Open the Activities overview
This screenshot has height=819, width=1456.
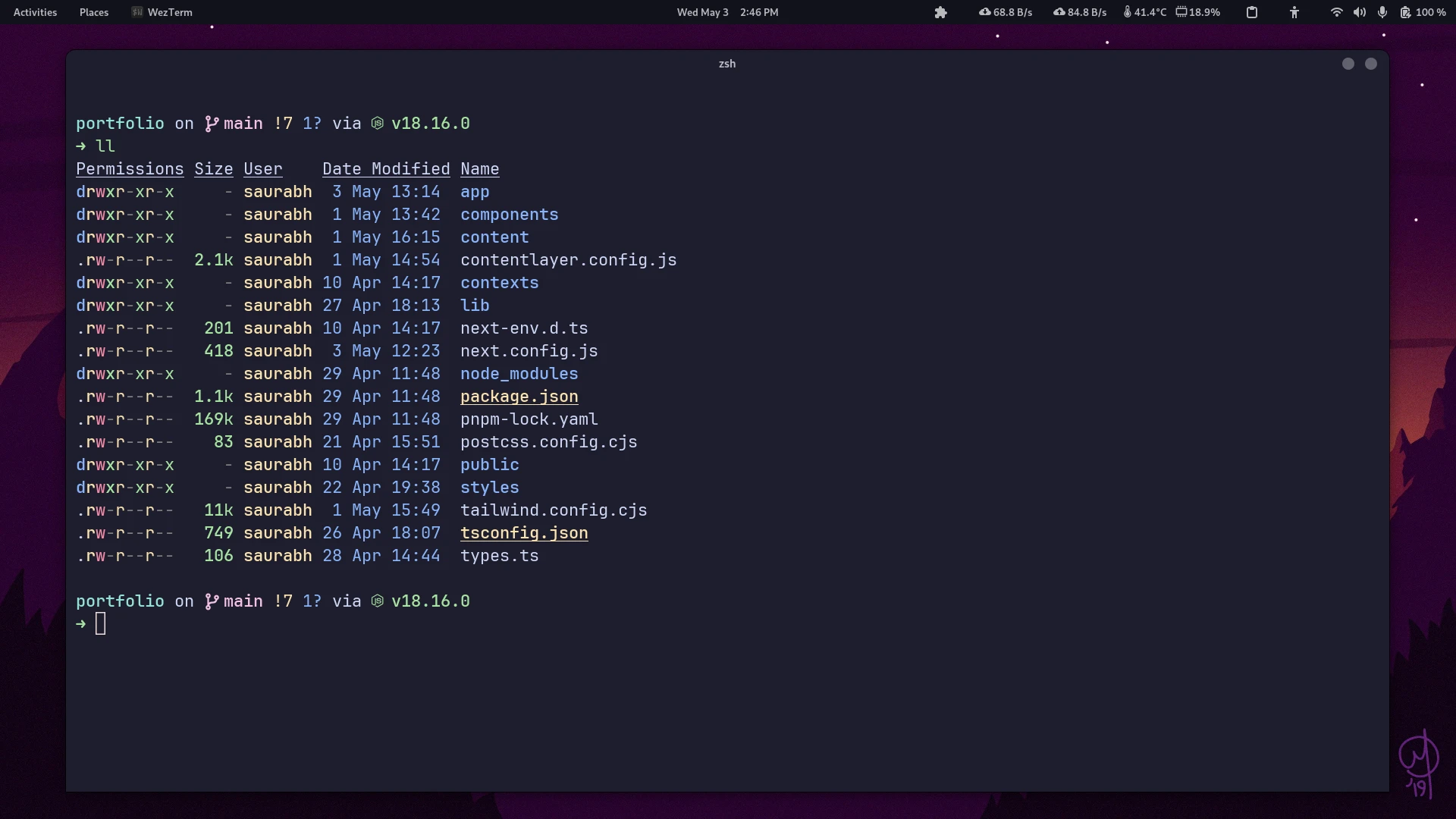35,12
